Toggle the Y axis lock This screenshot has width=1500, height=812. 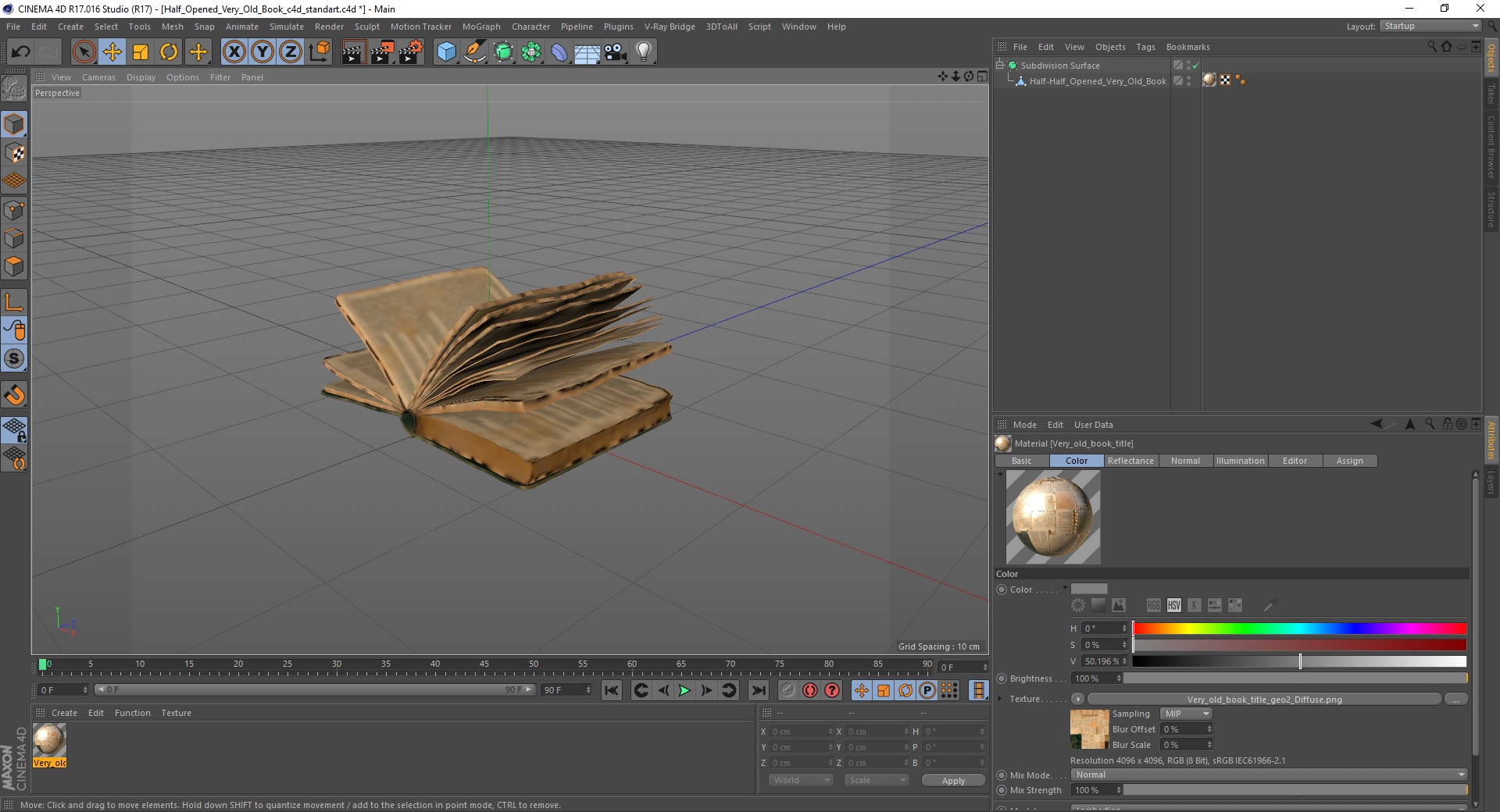(x=262, y=52)
